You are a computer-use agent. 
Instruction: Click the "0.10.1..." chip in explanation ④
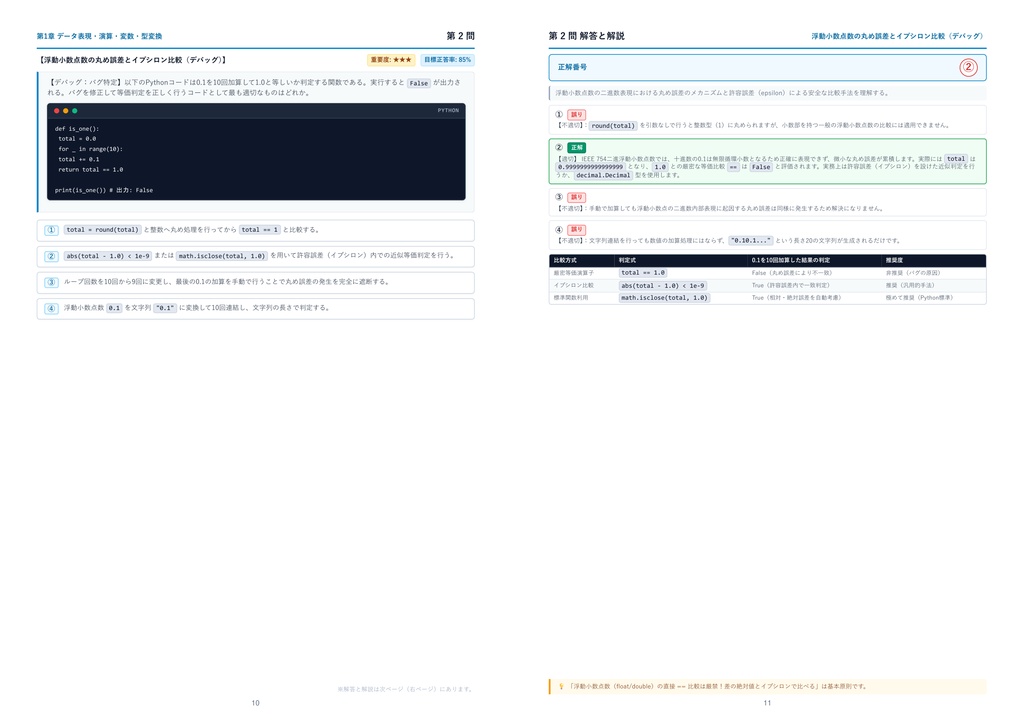751,240
